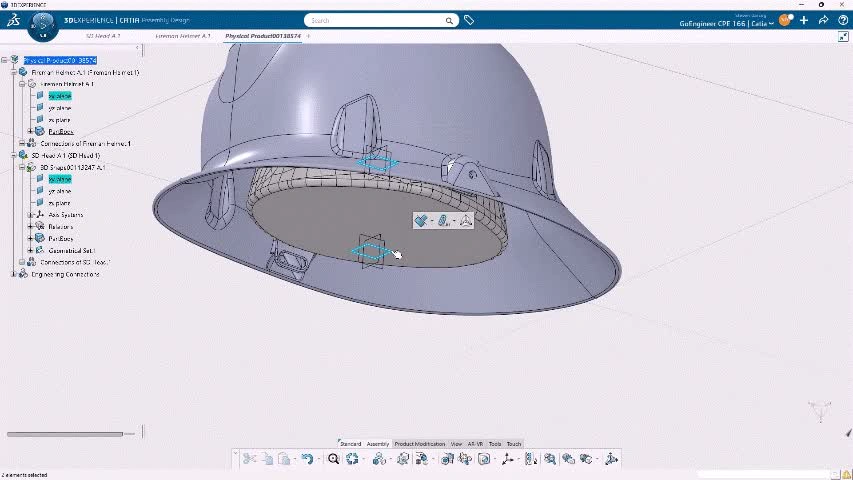Image resolution: width=853 pixels, height=480 pixels.
Task: Expand the Engineering Connections tree node
Action: [14, 274]
